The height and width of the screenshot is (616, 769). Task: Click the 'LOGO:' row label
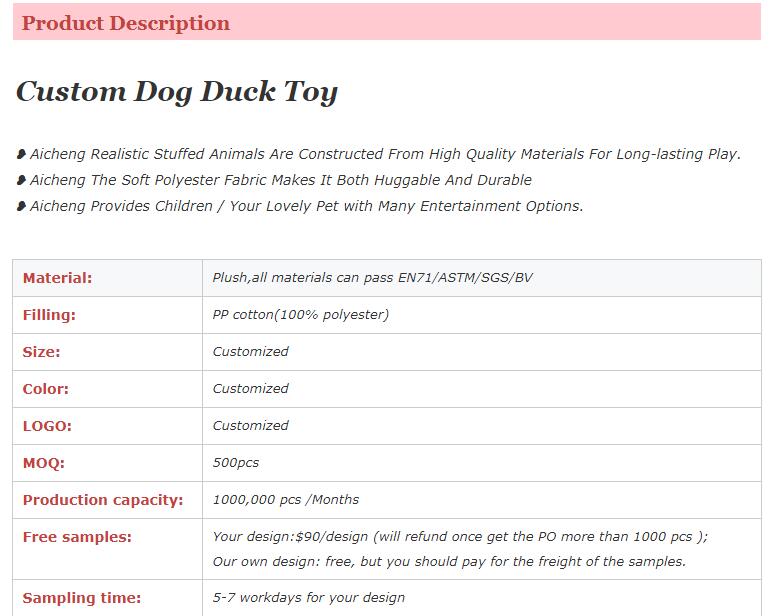point(47,426)
